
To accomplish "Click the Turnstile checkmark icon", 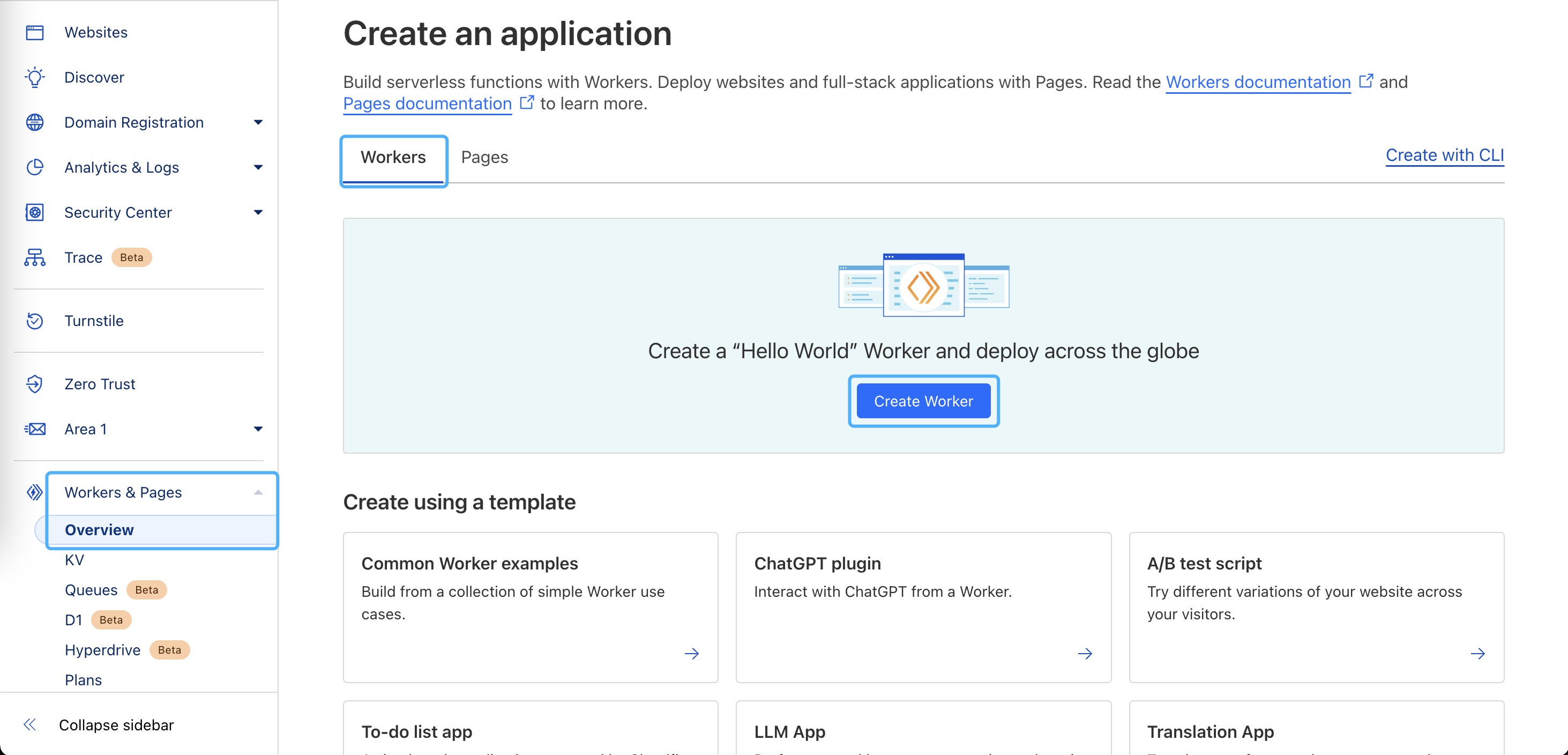I will point(35,321).
